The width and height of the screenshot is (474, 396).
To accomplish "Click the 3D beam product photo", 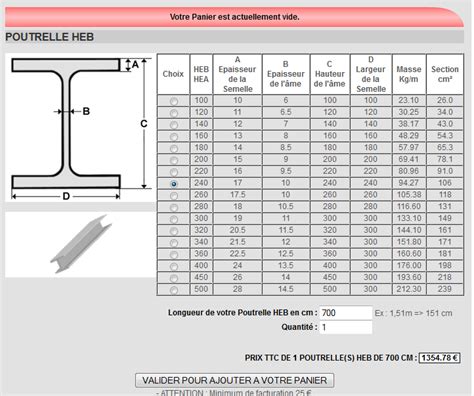I will coord(80,244).
